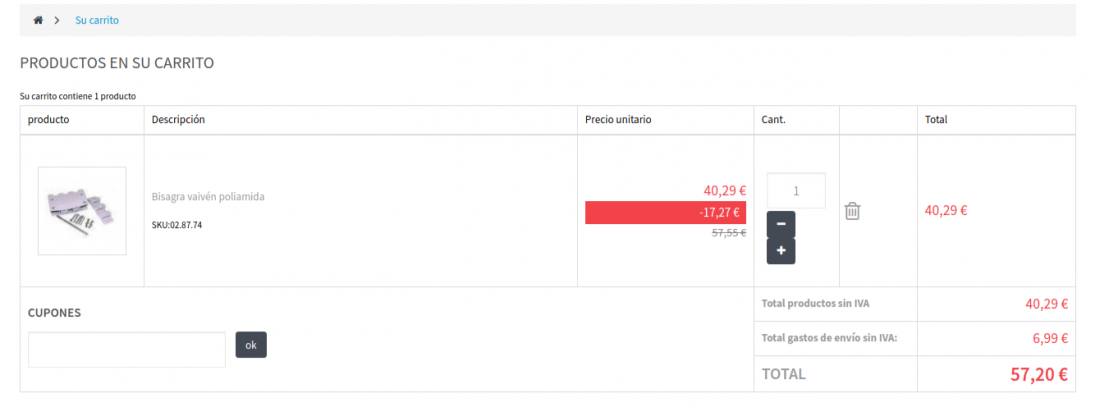Open the Bisagra vaivén poliamida product link
This screenshot has width=1100, height=407.
[208, 196]
